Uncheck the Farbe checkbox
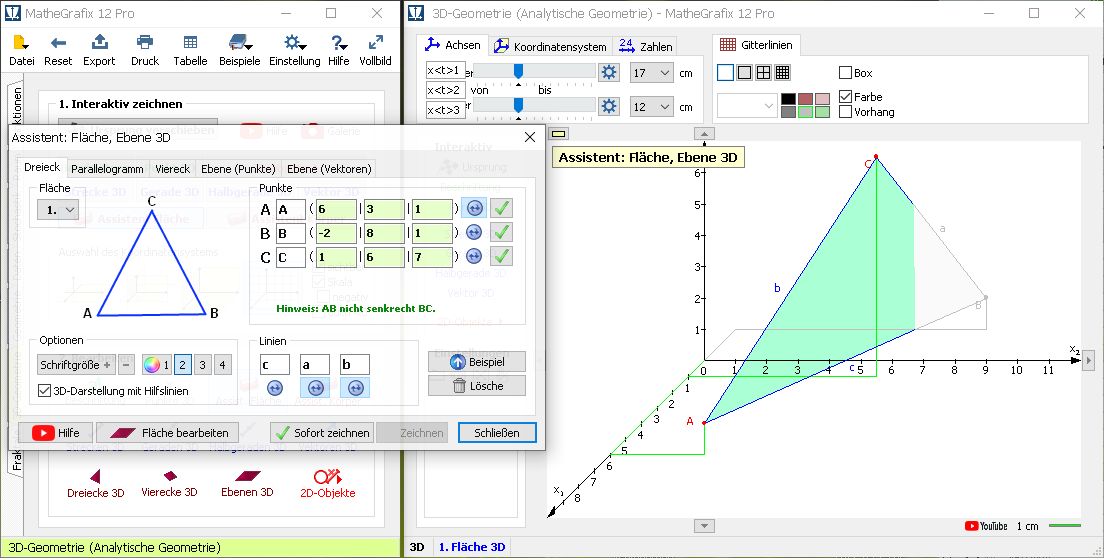The width and height of the screenshot is (1104, 558). coord(846,96)
